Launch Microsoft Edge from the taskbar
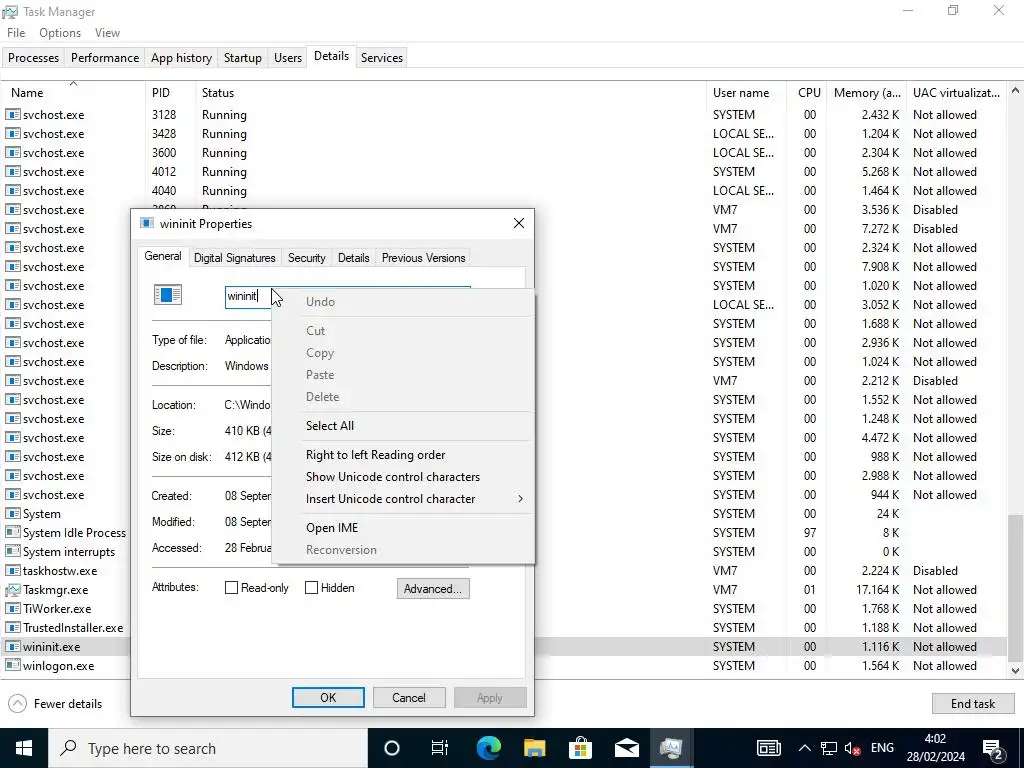Image resolution: width=1024 pixels, height=768 pixels. [x=488, y=748]
